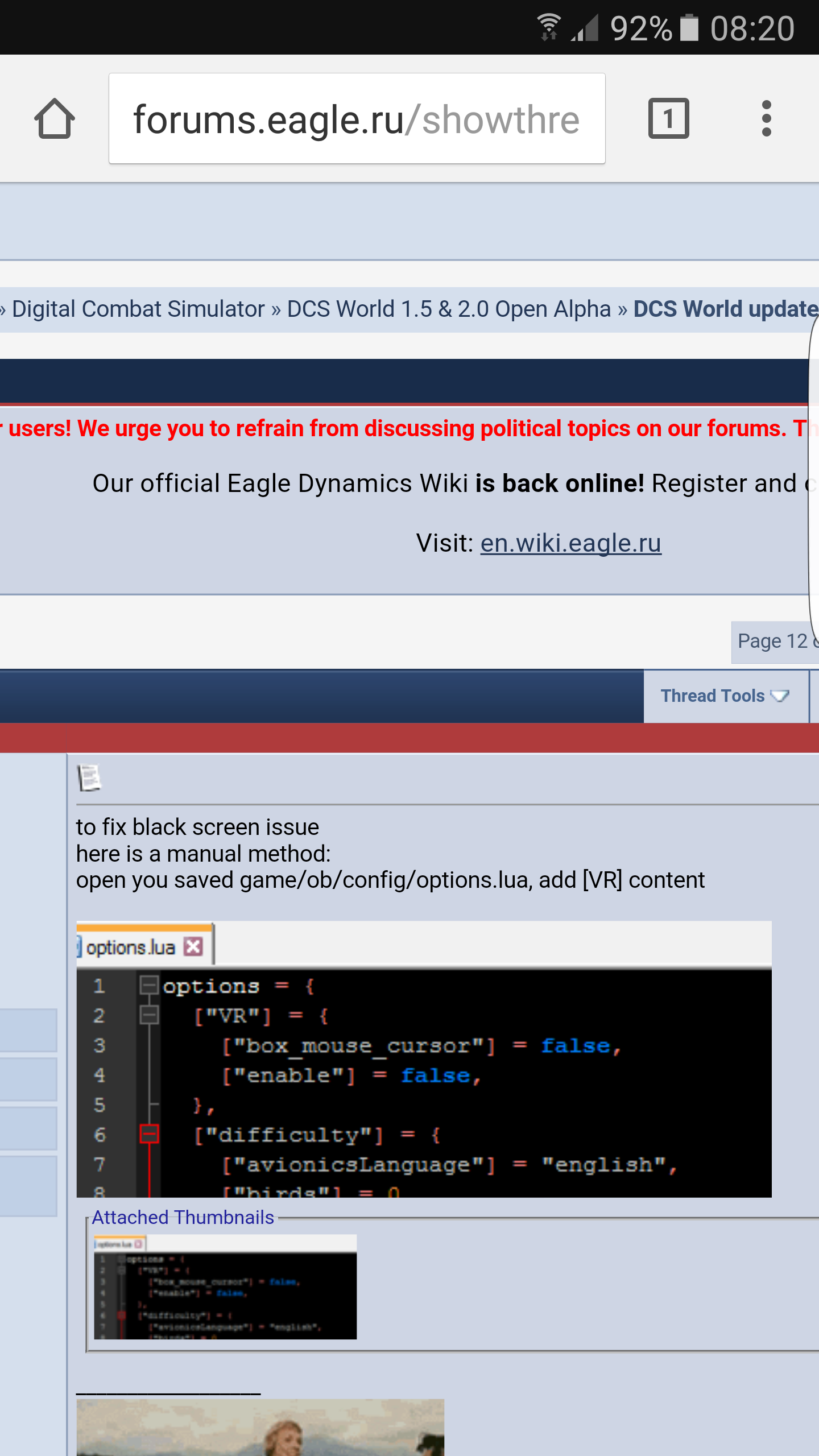
Task: Tap the 'to fix black screen issue' text
Action: pyautogui.click(x=197, y=827)
